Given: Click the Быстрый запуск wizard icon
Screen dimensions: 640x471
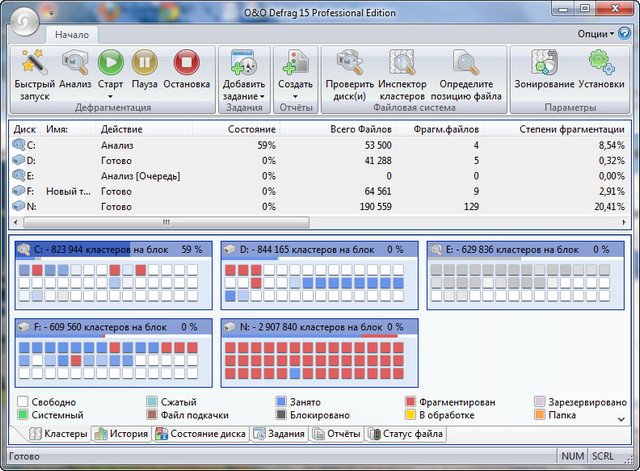Looking at the screenshot, I should coord(33,63).
